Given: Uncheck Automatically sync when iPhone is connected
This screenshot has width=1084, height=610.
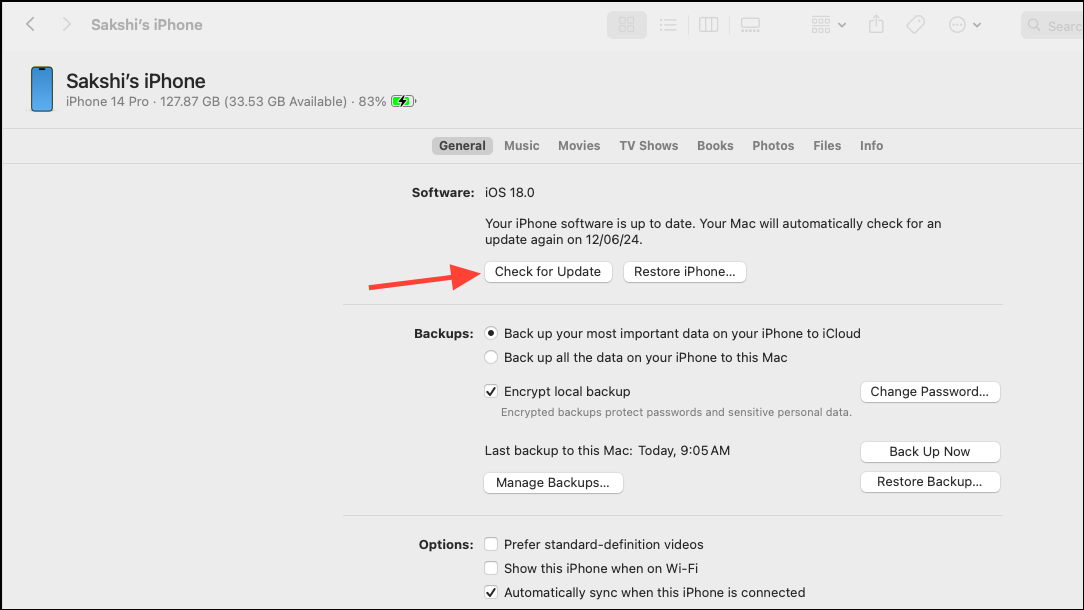Looking at the screenshot, I should (x=491, y=593).
